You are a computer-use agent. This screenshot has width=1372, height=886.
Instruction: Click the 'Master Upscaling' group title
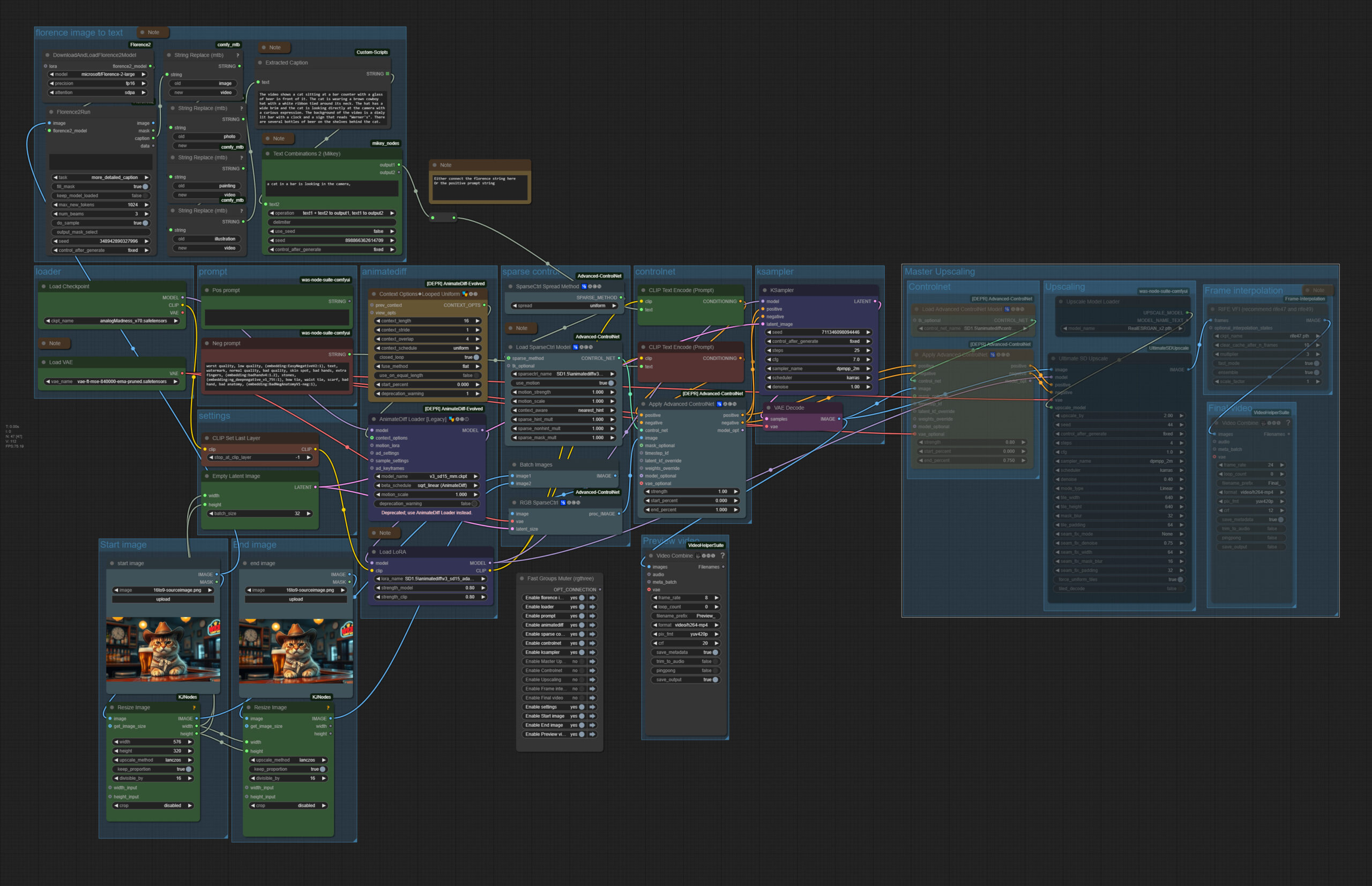tap(940, 272)
